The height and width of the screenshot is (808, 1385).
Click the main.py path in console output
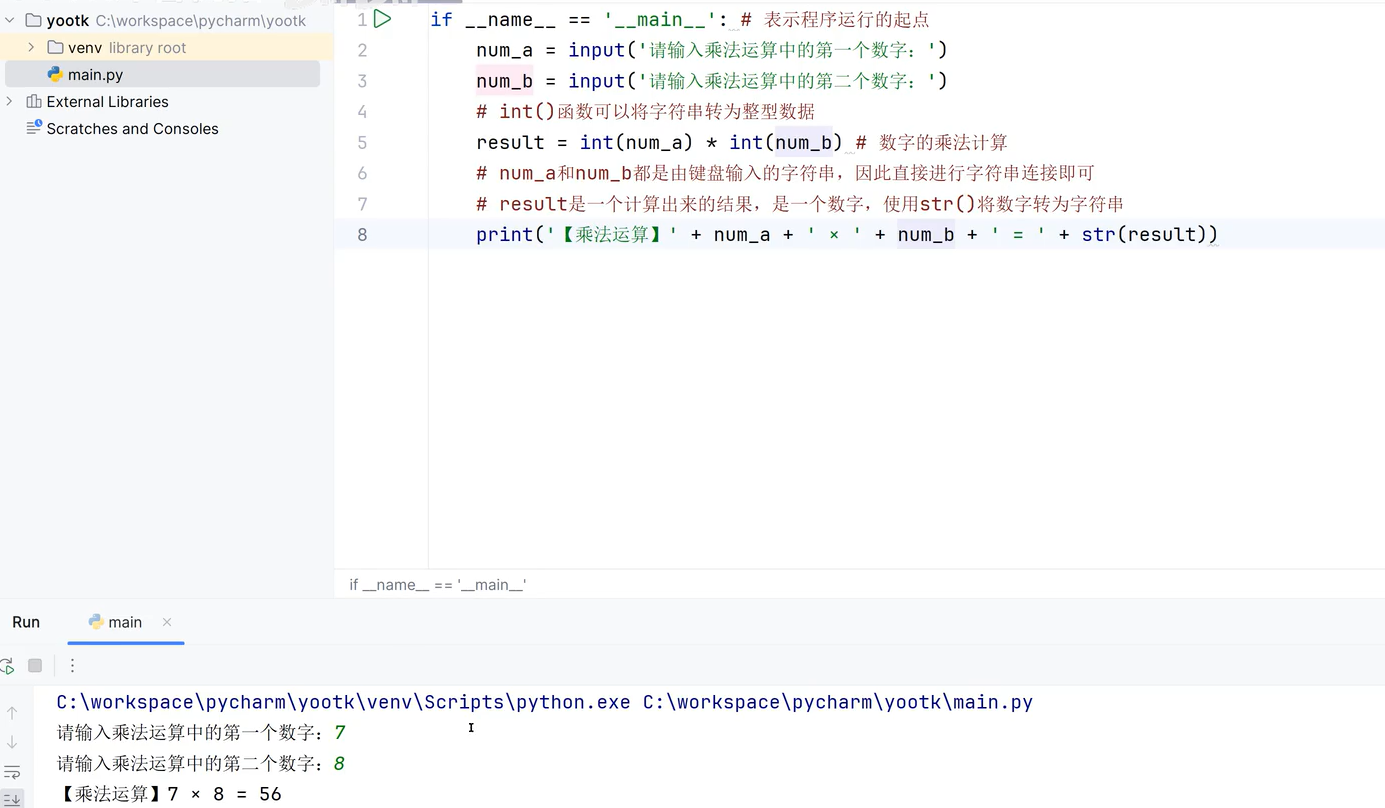coord(838,702)
